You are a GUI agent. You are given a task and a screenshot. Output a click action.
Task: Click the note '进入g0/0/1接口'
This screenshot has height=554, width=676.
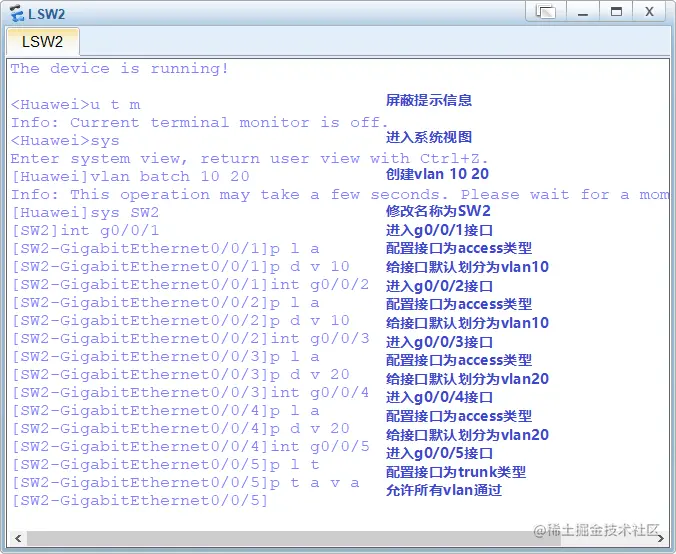tap(439, 230)
